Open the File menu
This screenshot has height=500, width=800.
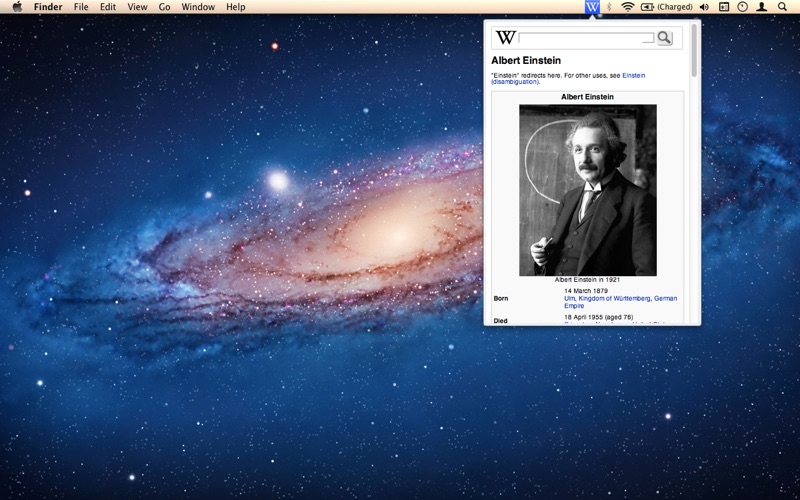[x=81, y=7]
